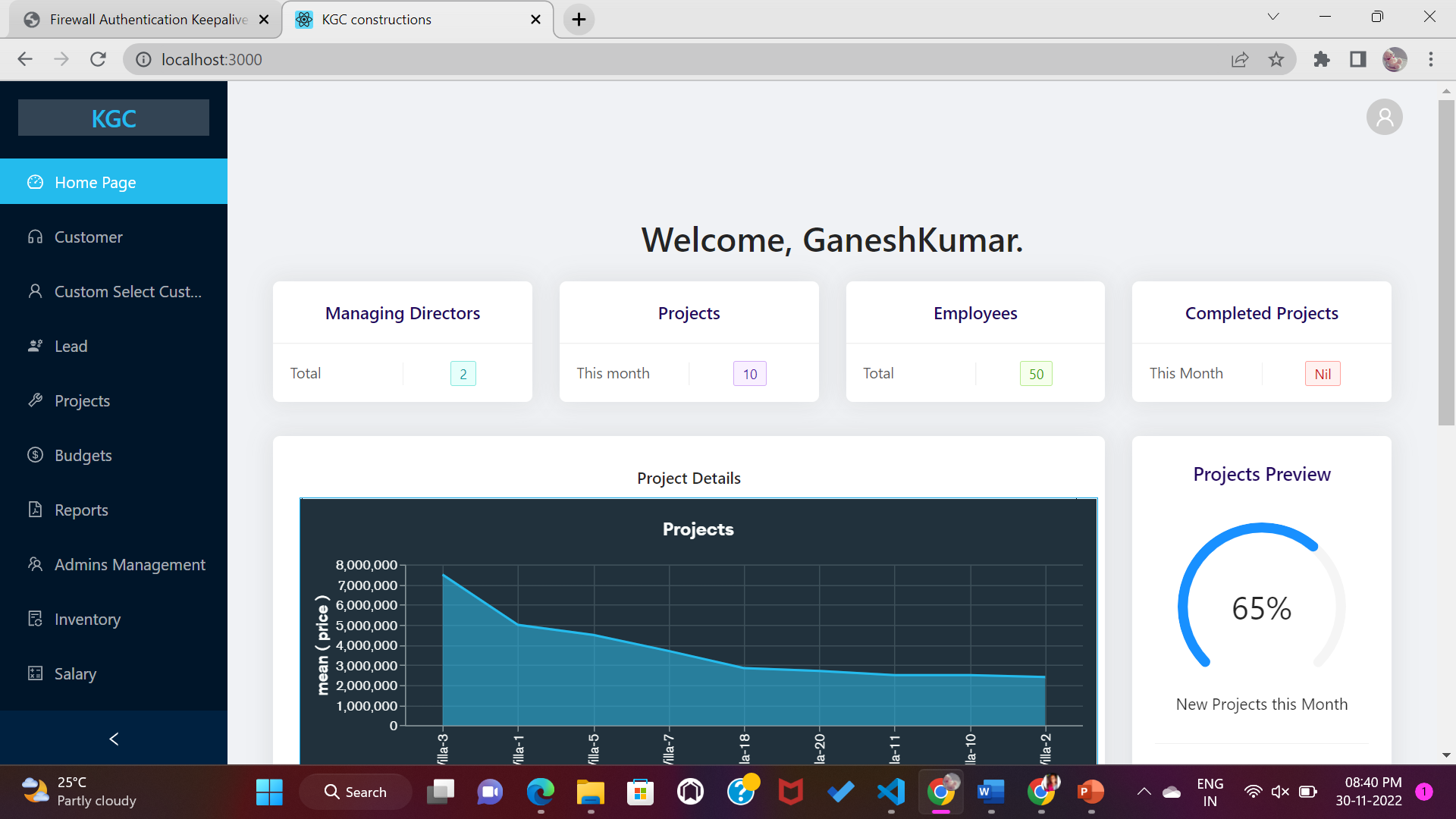
Task: Navigate to Home Page in sidebar
Action: pos(94,182)
